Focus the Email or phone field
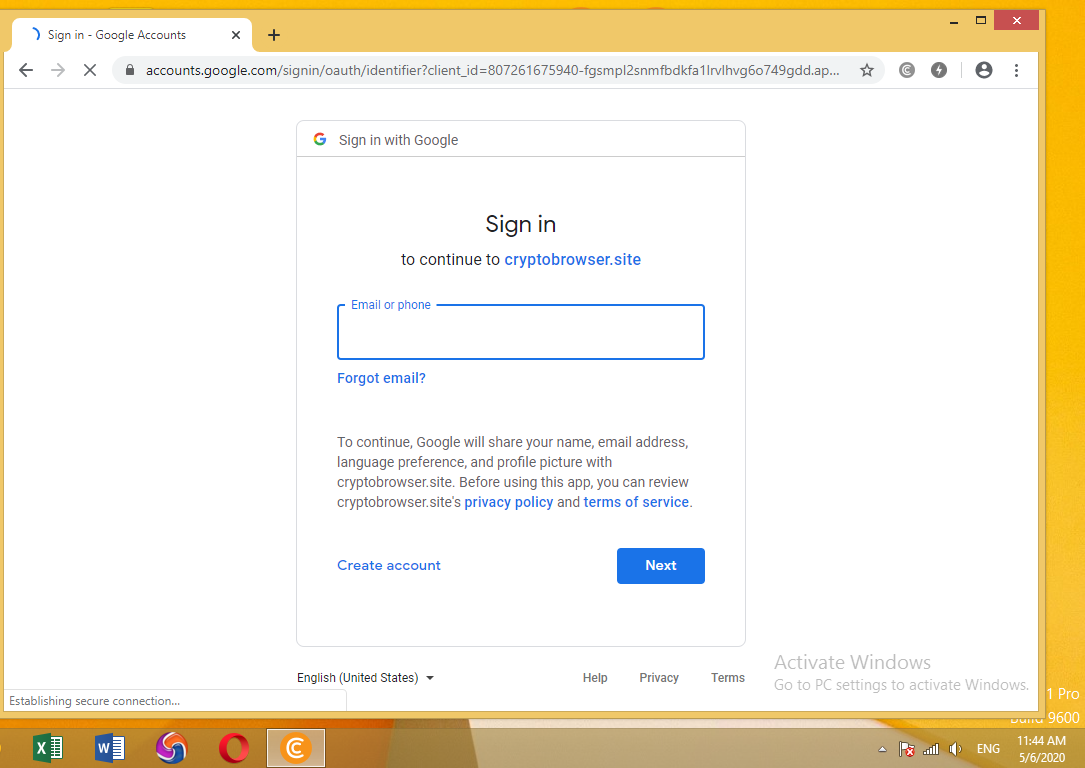Screen dimensions: 1085x768 pyautogui.click(x=520, y=334)
